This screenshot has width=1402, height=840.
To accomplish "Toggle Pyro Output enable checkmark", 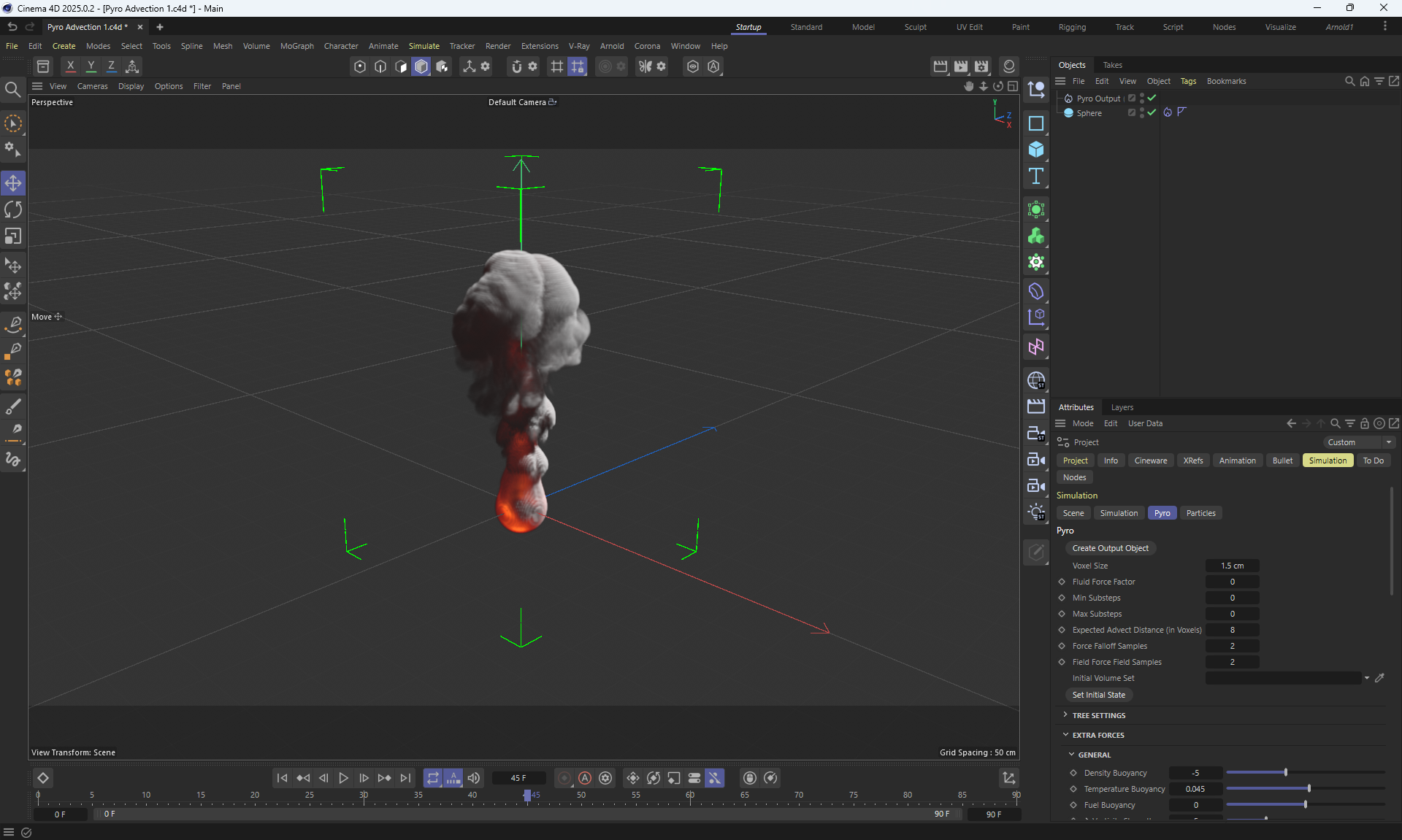I will [1152, 98].
